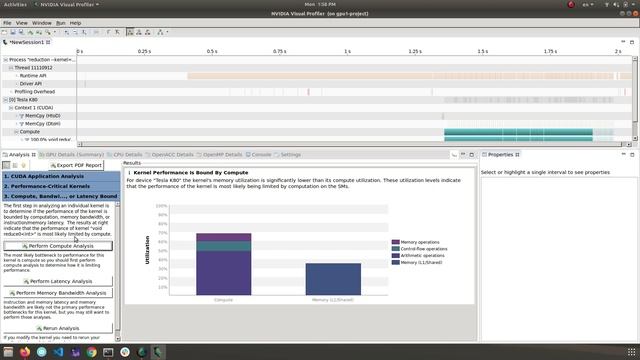Switch to the Console tab
Image resolution: width=640 pixels, height=360 pixels.
pyautogui.click(x=259, y=155)
